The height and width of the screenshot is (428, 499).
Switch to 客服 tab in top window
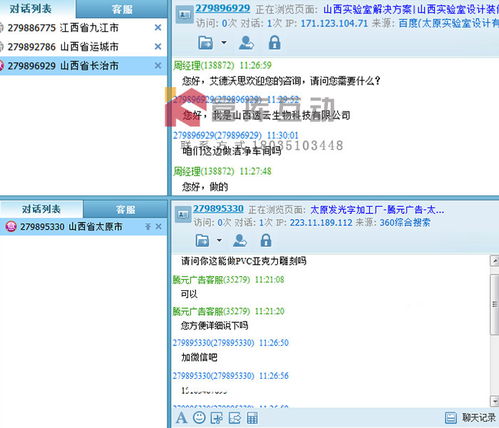pyautogui.click(x=122, y=9)
